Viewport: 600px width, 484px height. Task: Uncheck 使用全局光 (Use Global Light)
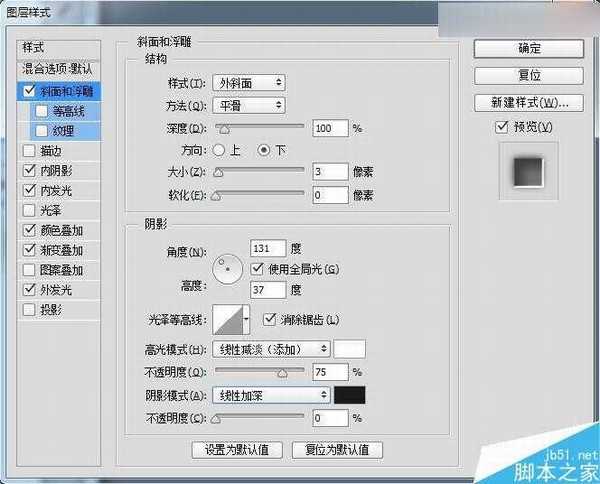pos(258,269)
